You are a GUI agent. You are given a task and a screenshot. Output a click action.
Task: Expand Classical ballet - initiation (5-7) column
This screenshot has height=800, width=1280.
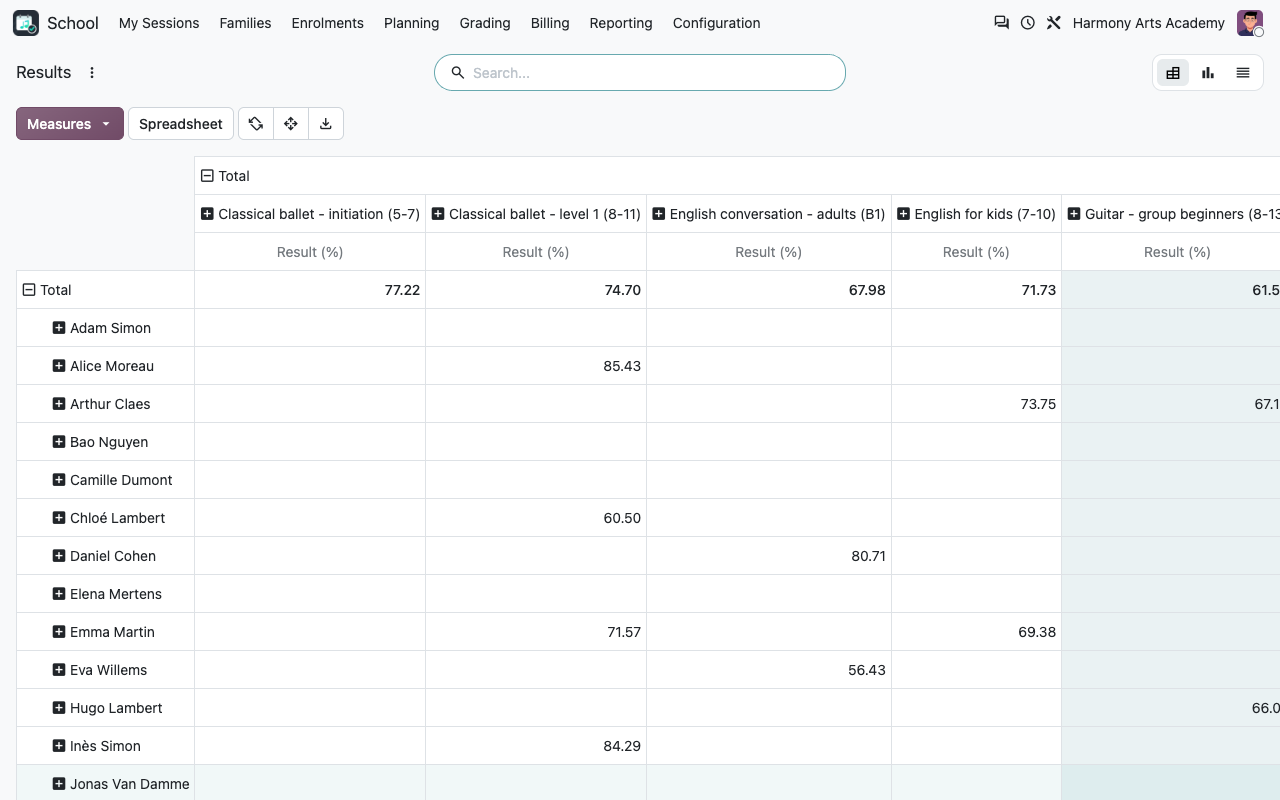pyautogui.click(x=207, y=214)
